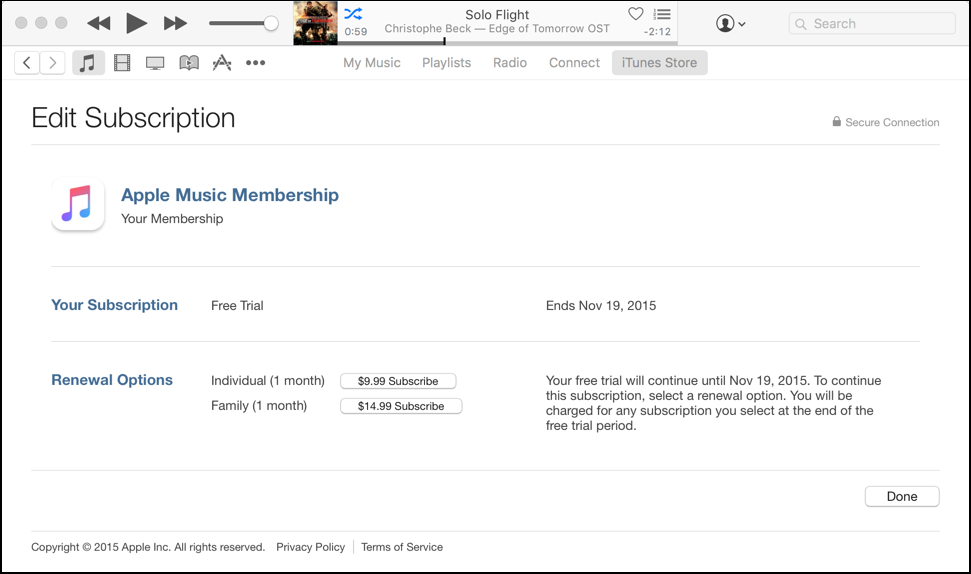
Task: Open the Solo Flight album artwork
Action: 315,23
